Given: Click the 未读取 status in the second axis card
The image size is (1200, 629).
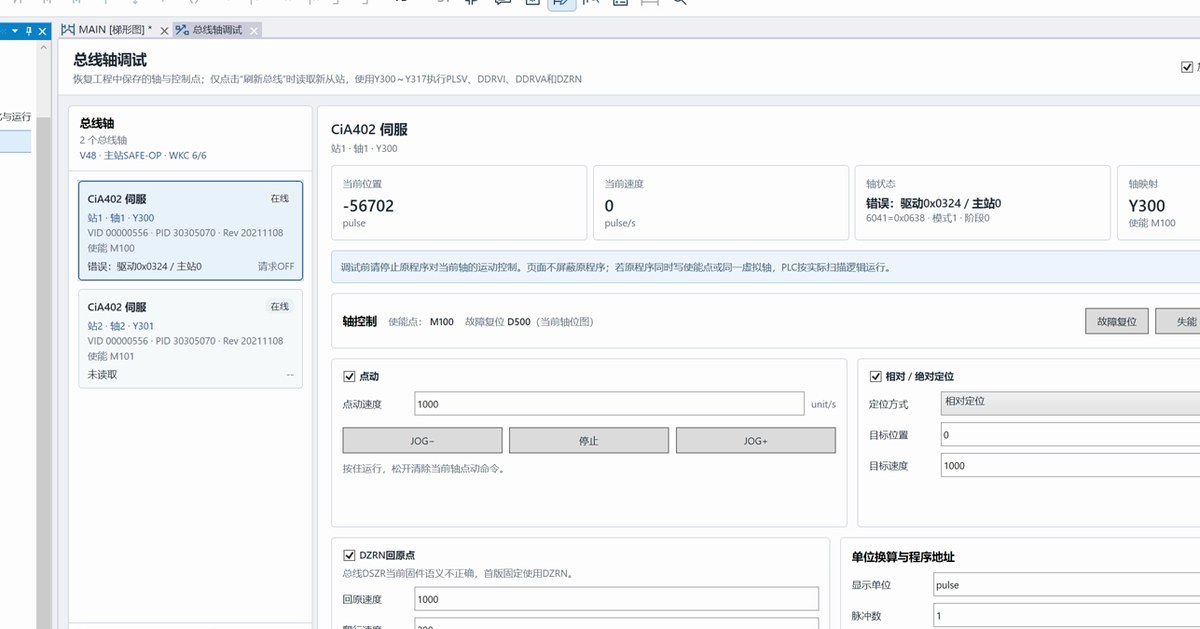Looking at the screenshot, I should tap(102, 375).
